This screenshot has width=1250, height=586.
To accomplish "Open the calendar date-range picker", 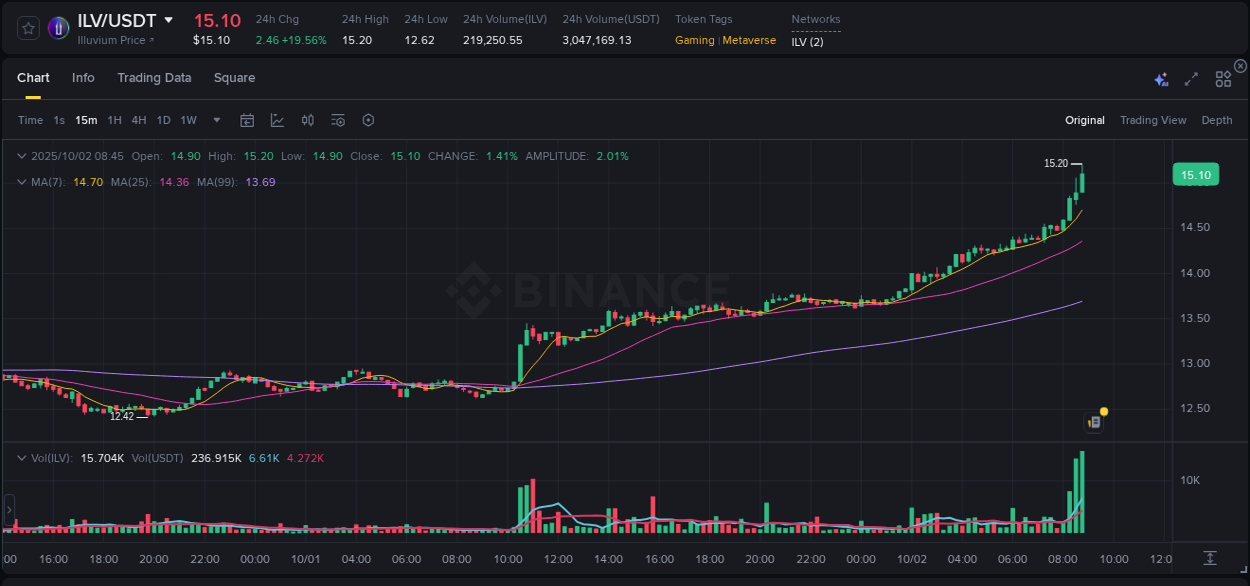I will (x=247, y=120).
